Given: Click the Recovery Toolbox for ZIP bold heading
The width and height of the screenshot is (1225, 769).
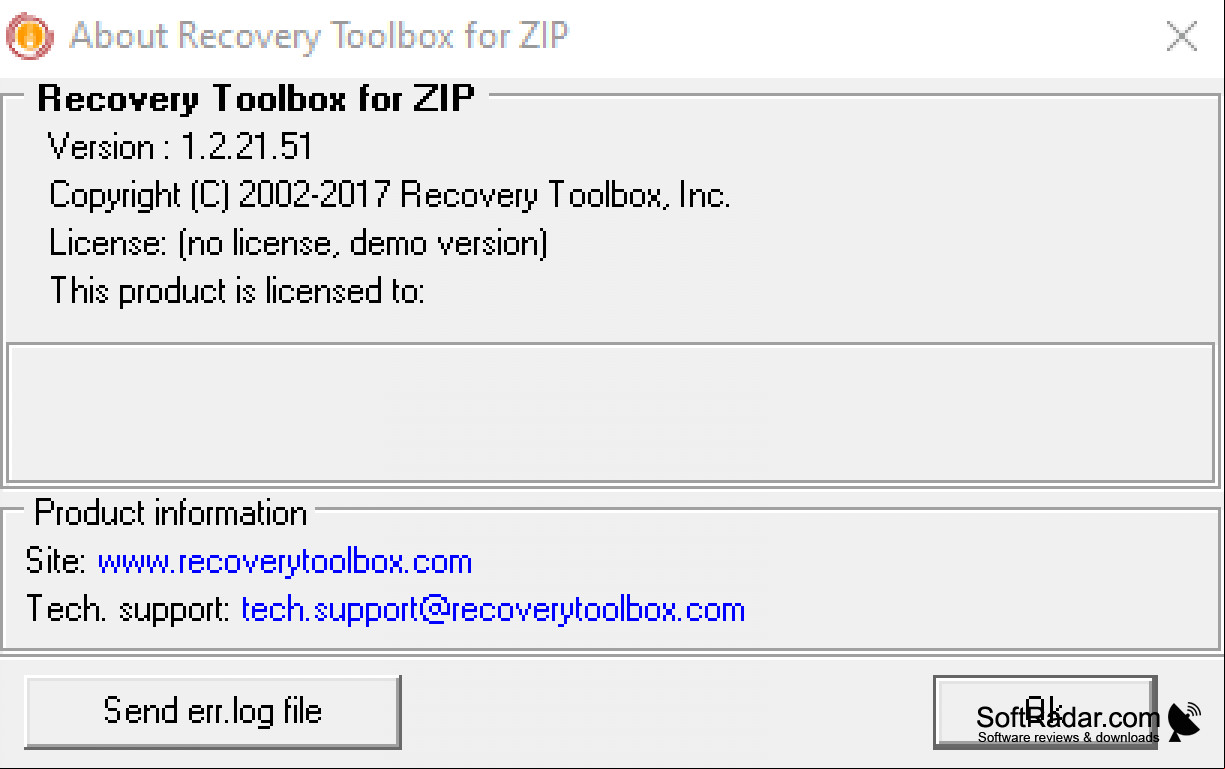Looking at the screenshot, I should [256, 98].
